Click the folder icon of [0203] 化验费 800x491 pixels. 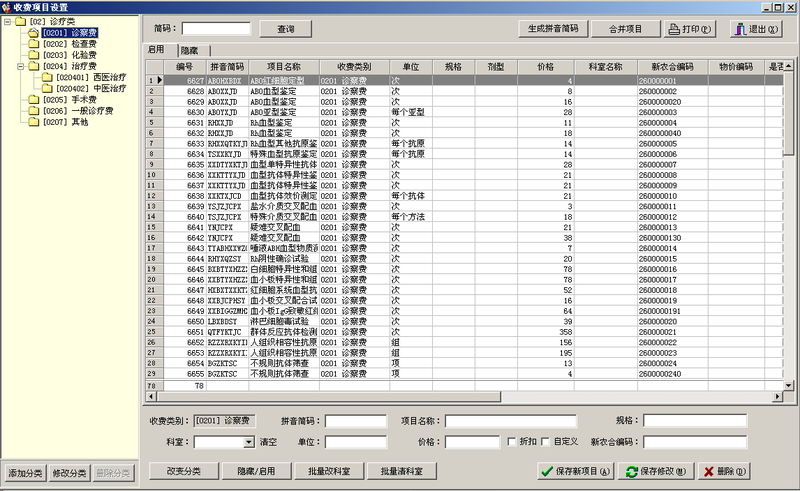click(x=34, y=55)
